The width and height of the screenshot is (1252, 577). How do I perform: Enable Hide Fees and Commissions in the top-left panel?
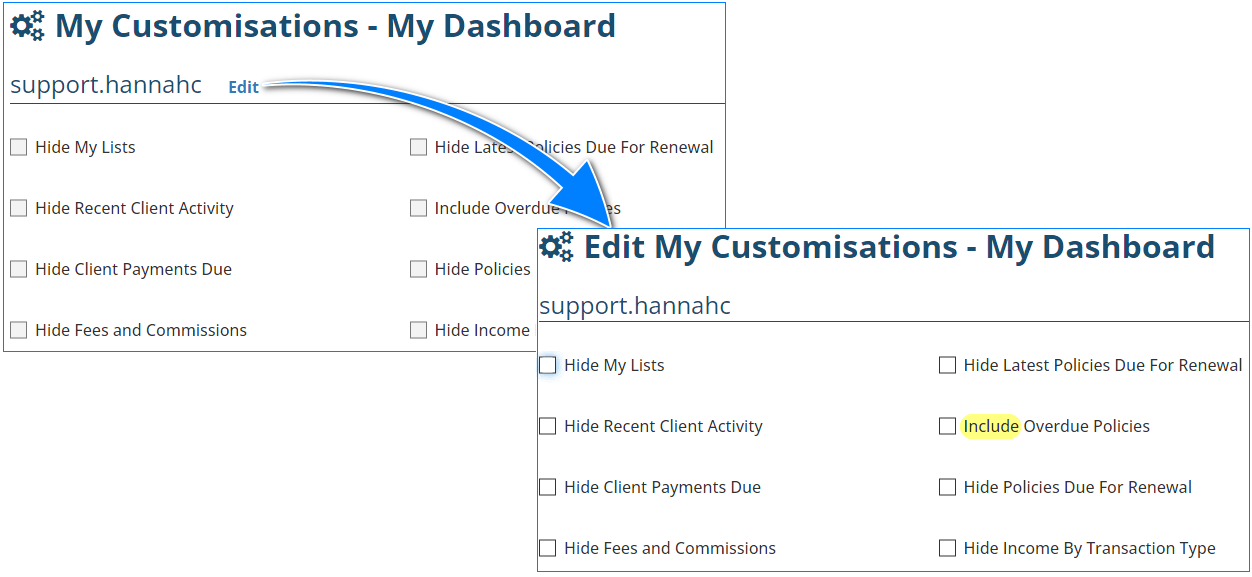tap(19, 331)
